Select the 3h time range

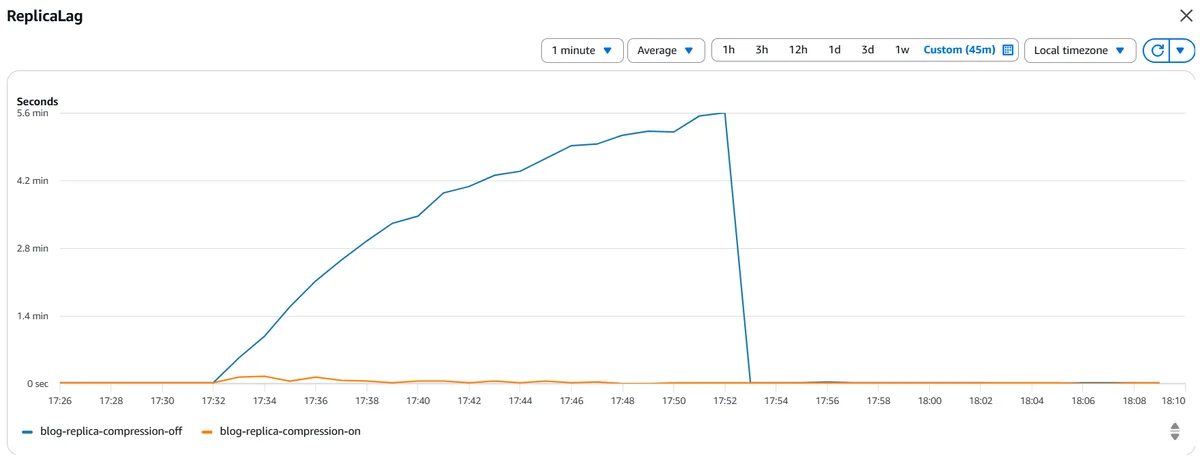762,50
